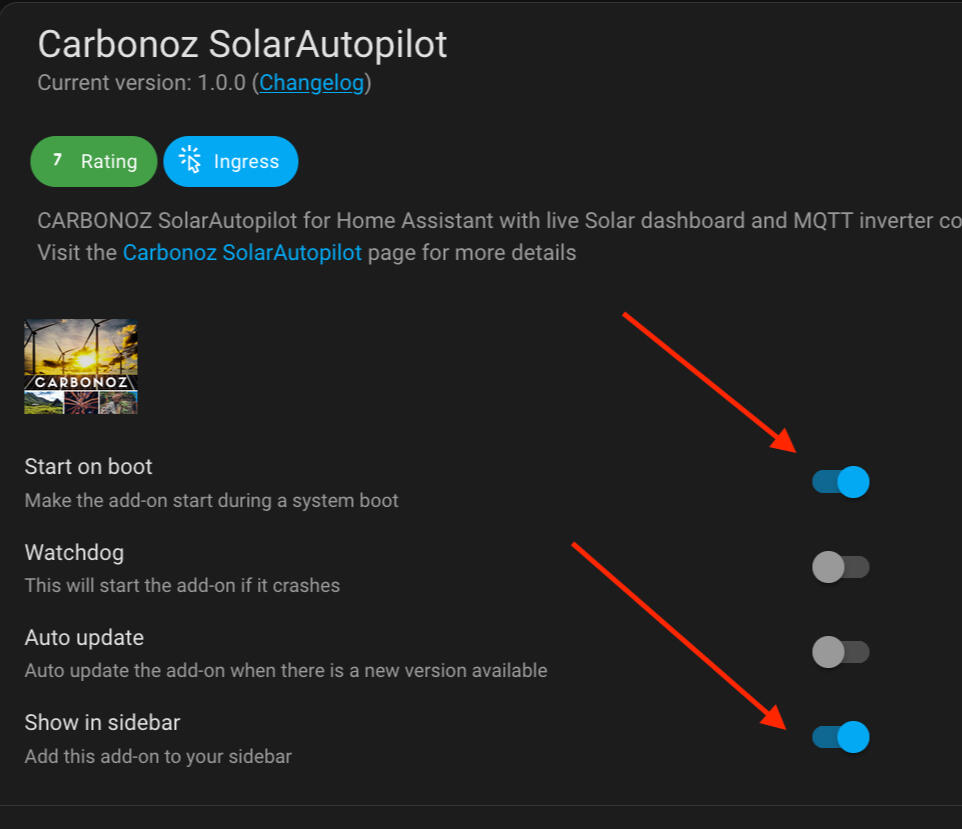Click the rating number 7 badge
Image resolution: width=962 pixels, height=829 pixels.
[x=57, y=160]
